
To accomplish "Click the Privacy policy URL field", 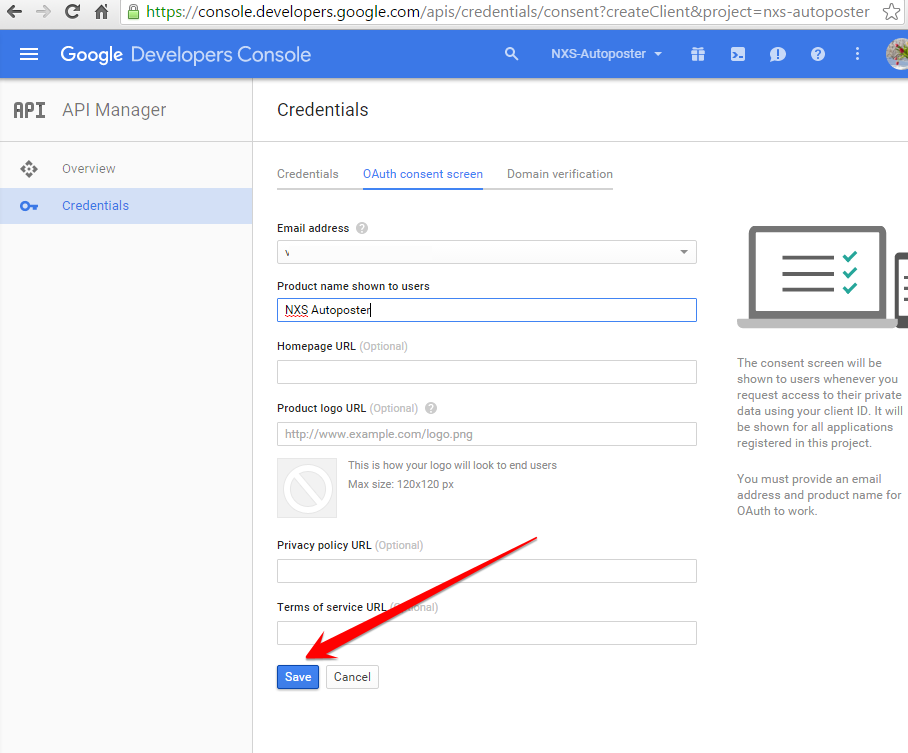I will click(486, 571).
